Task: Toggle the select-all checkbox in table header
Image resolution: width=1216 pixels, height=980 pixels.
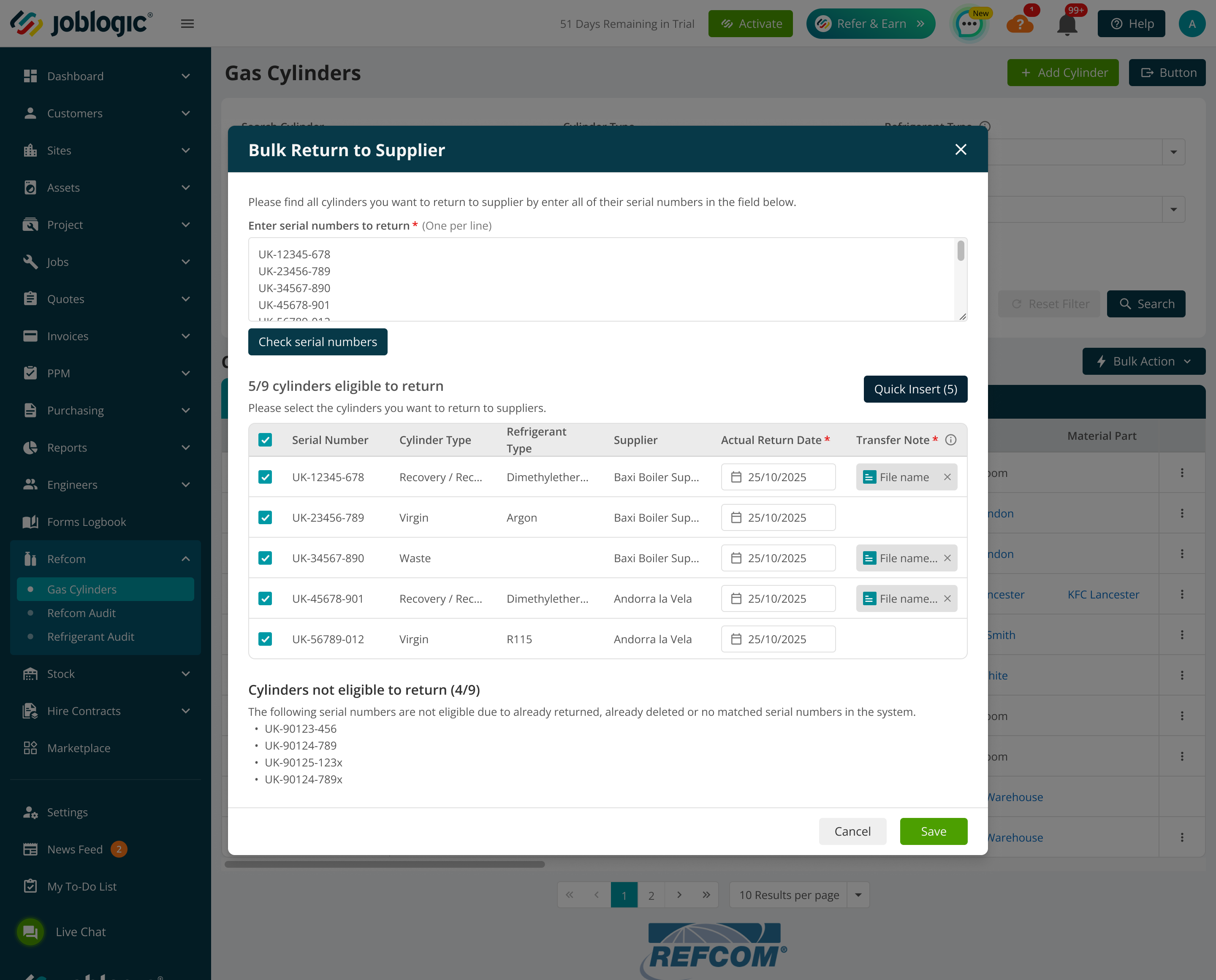Action: point(265,440)
